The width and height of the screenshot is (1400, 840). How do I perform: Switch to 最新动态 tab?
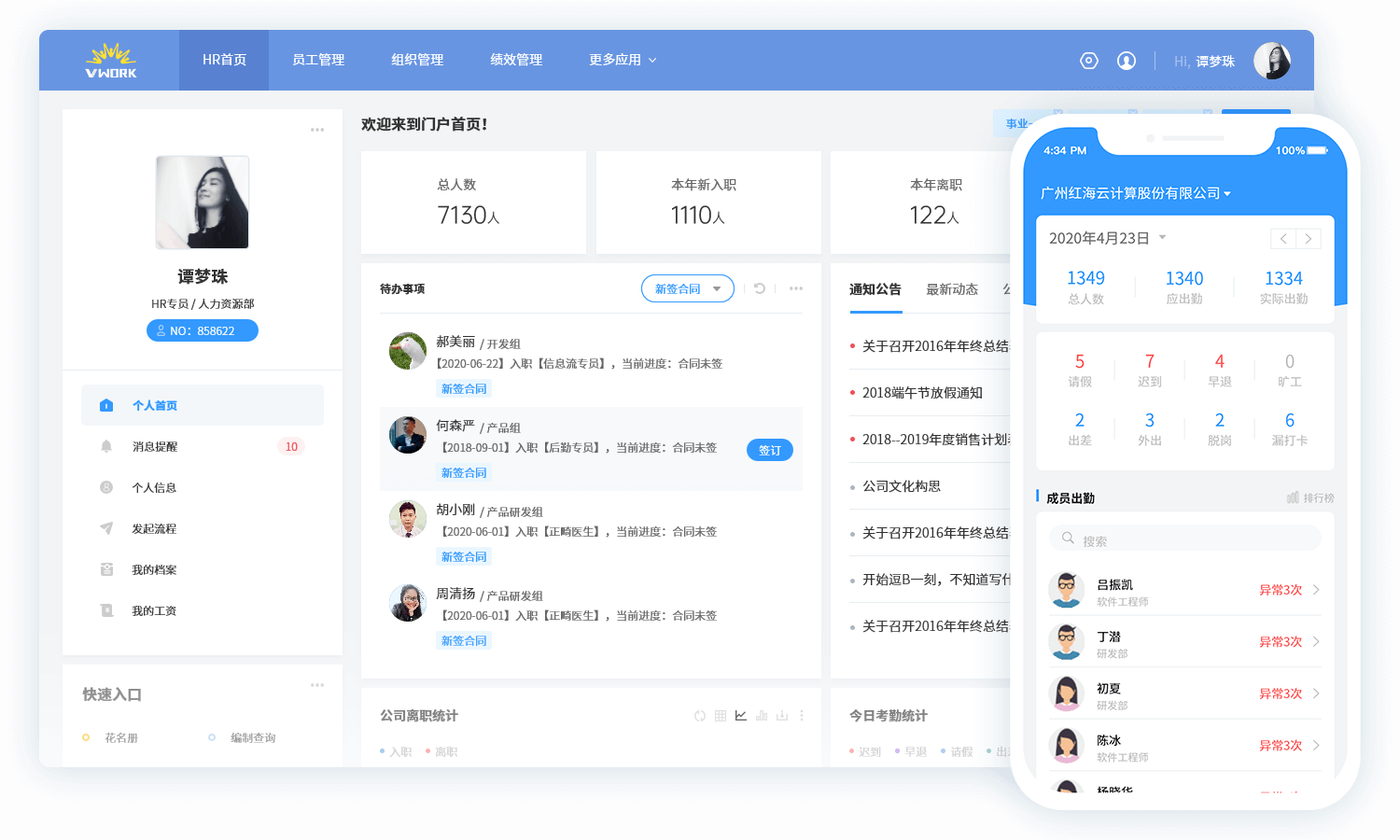point(952,289)
